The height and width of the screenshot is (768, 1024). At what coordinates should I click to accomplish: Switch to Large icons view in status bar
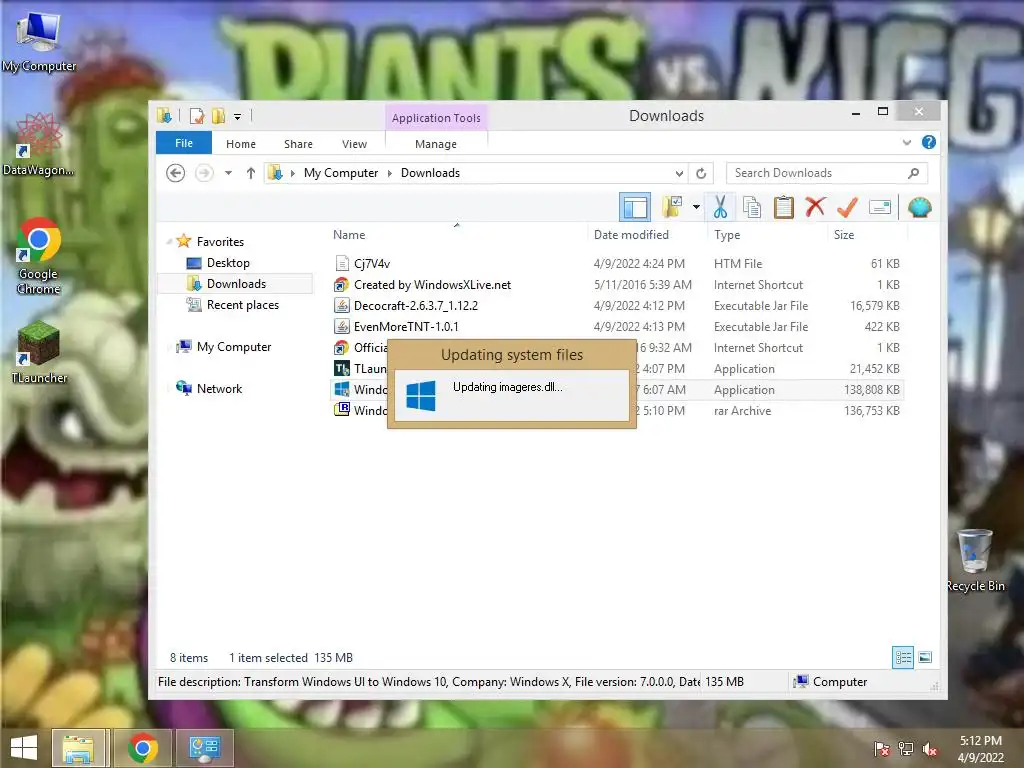coord(925,657)
